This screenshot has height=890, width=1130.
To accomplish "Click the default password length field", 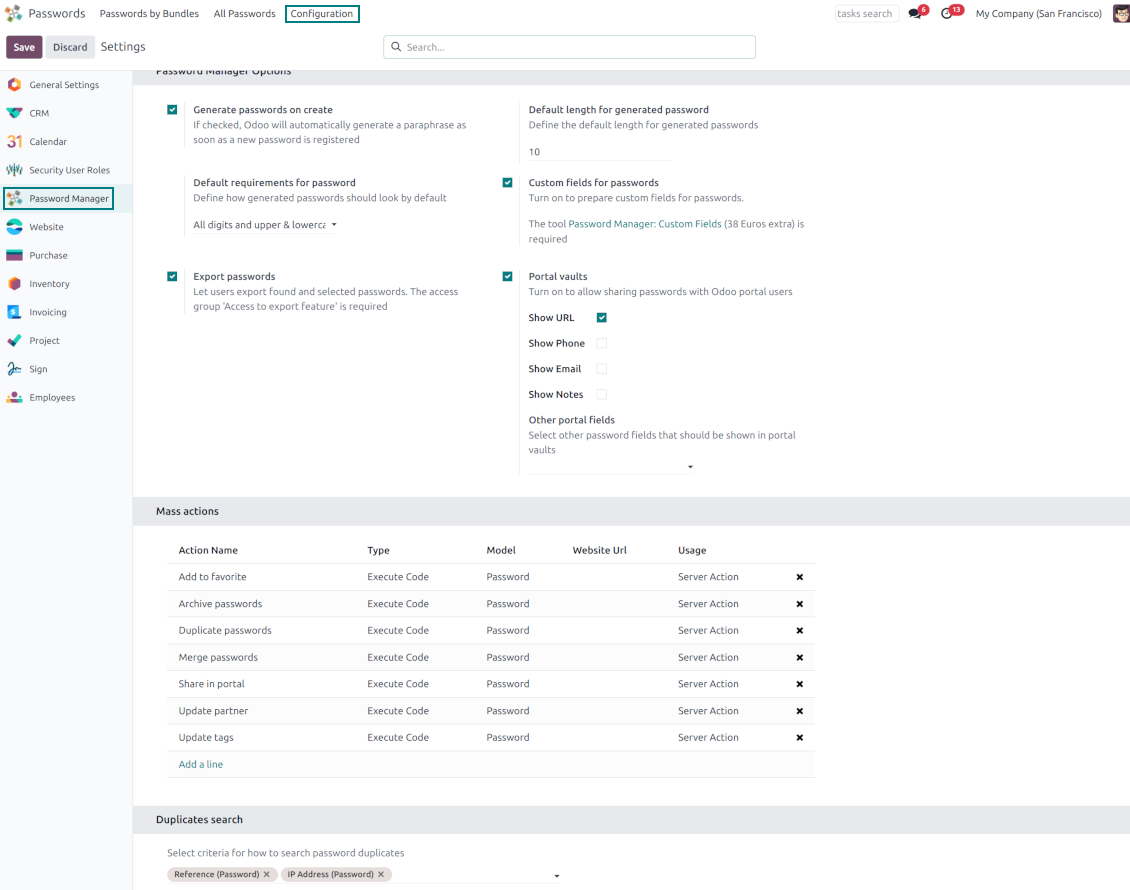I will click(599, 152).
